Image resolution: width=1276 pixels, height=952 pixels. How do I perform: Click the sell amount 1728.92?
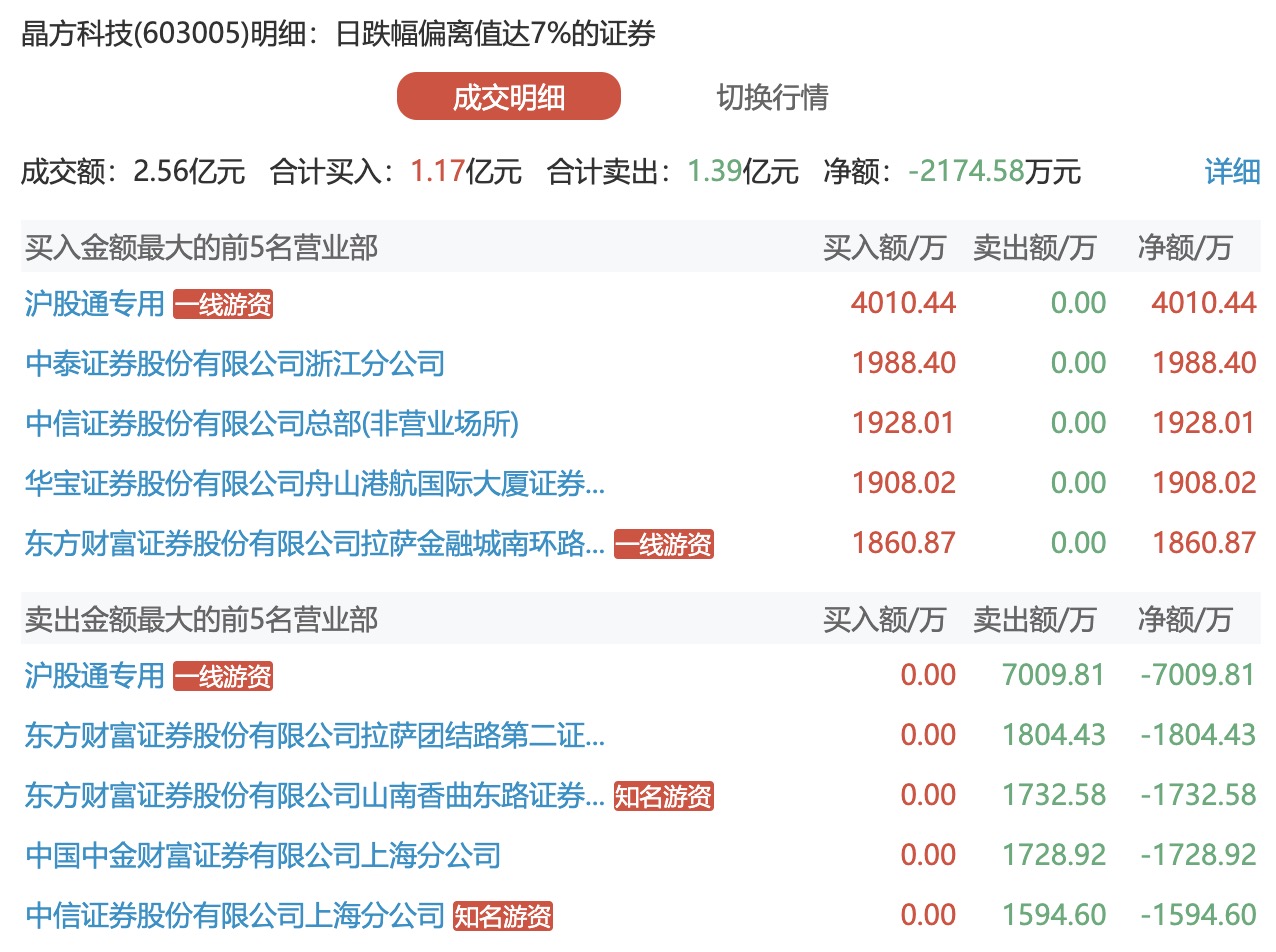[x=1054, y=856]
